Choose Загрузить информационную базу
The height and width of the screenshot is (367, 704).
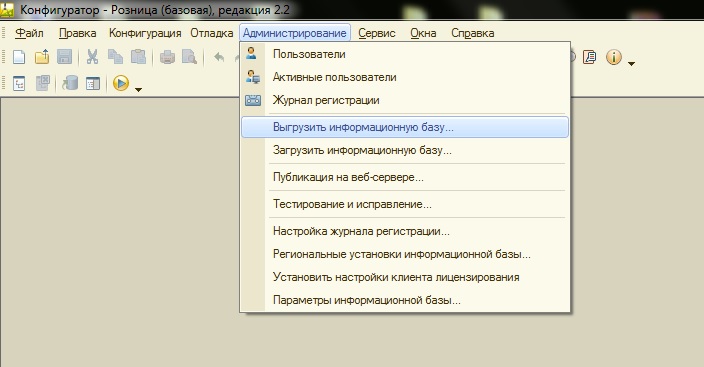pyautogui.click(x=405, y=150)
